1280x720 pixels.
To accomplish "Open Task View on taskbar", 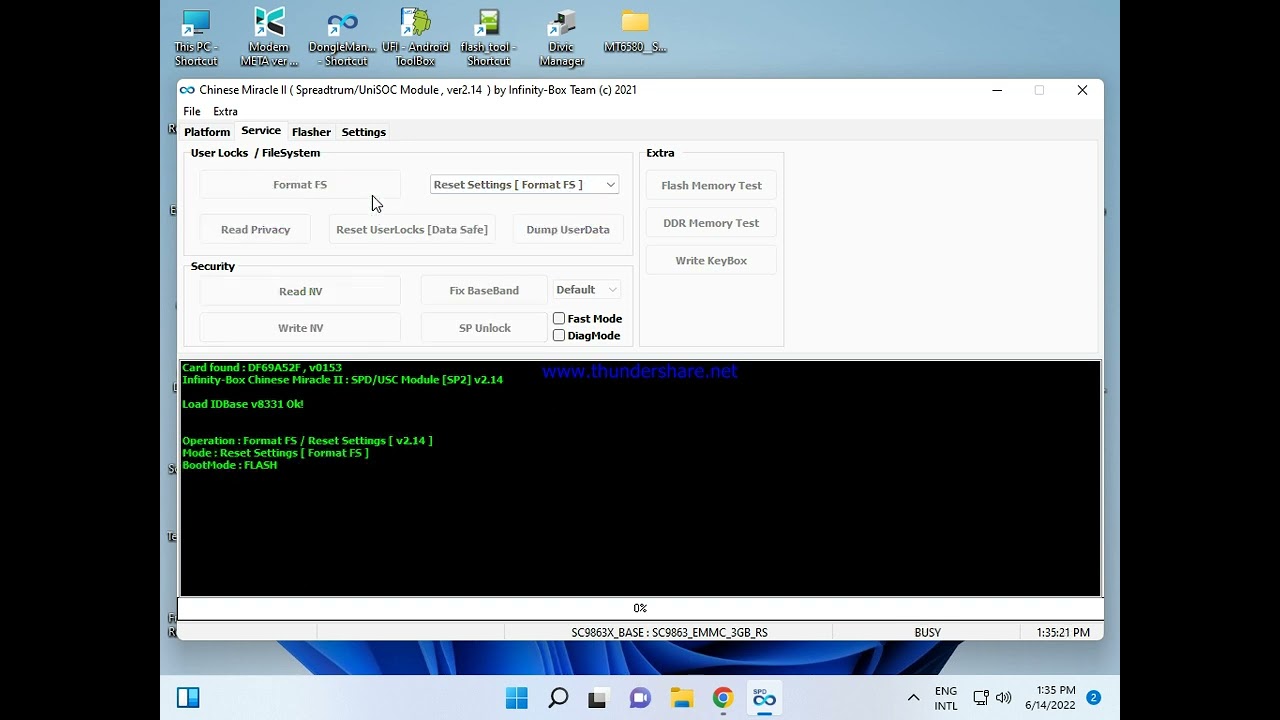I will pos(598,698).
